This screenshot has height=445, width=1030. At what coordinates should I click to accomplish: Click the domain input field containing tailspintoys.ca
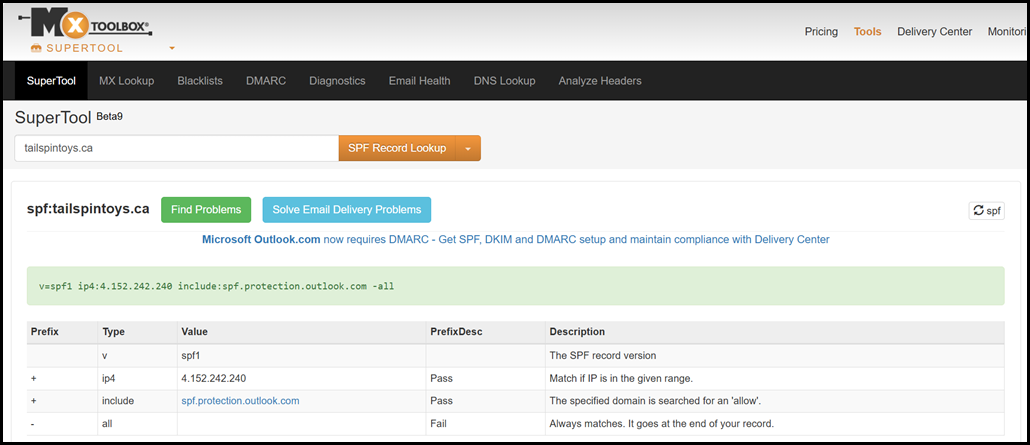pos(177,148)
